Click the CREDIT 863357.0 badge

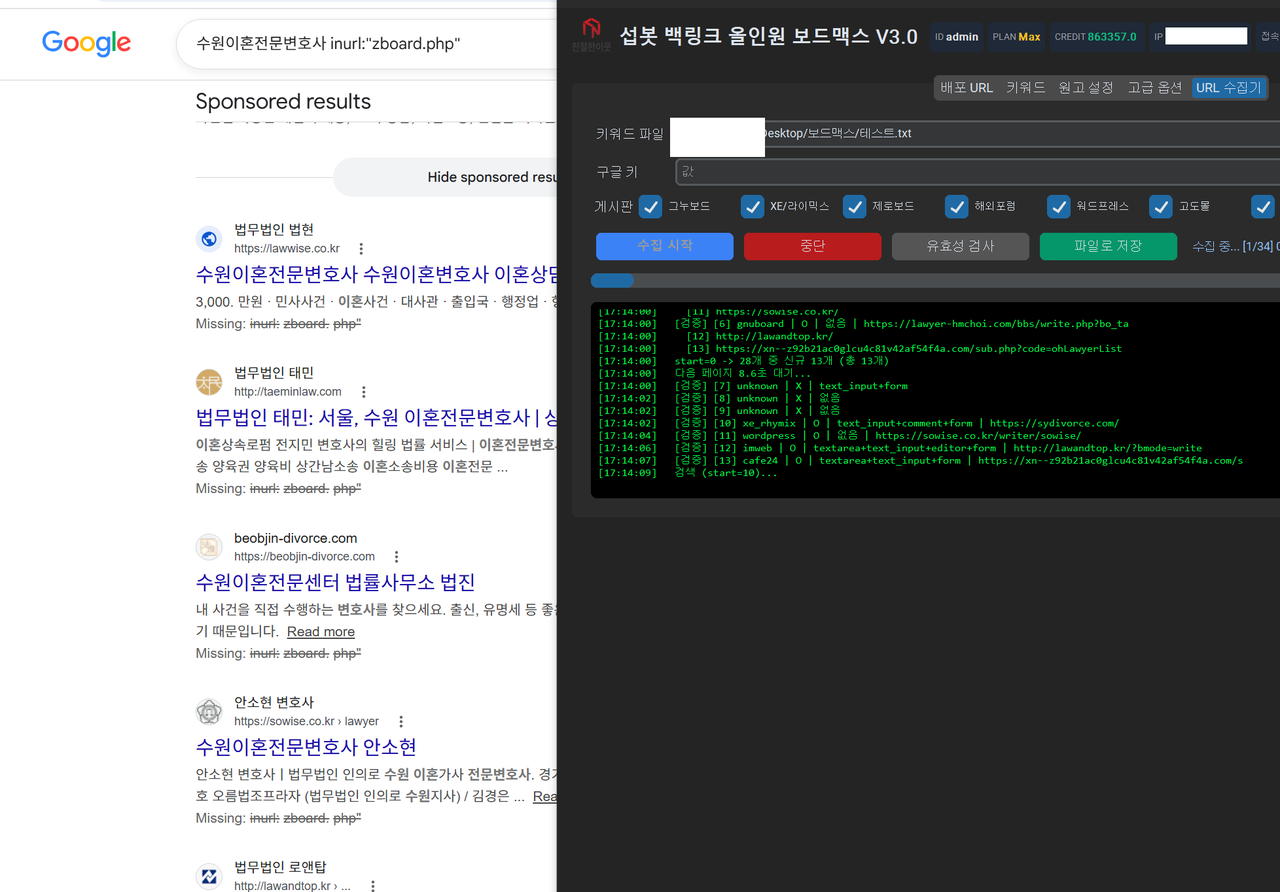click(x=1095, y=37)
